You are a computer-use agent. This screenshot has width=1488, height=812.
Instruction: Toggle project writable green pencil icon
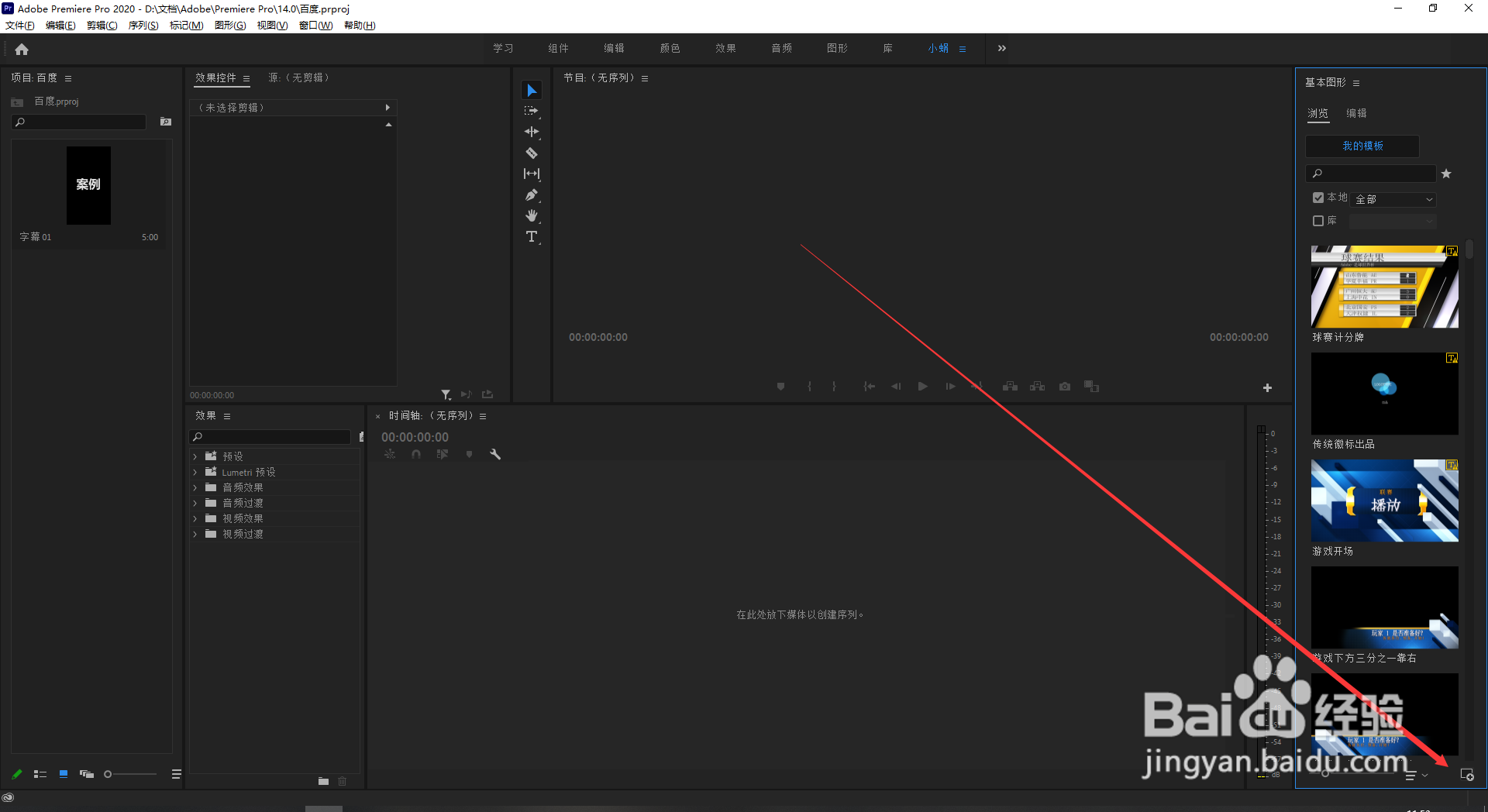click(x=16, y=774)
